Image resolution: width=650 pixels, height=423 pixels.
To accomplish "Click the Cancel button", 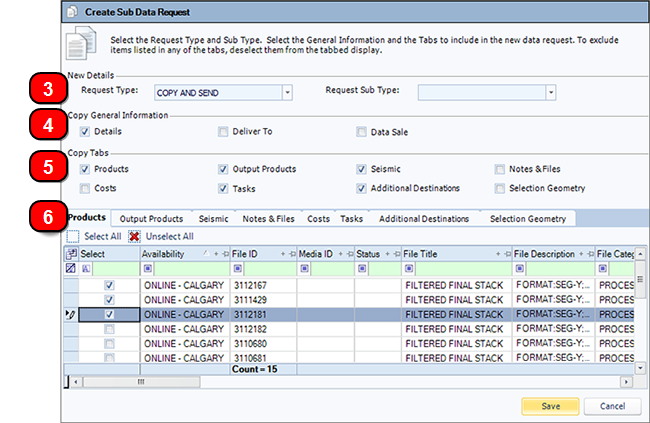I will pyautogui.click(x=612, y=406).
